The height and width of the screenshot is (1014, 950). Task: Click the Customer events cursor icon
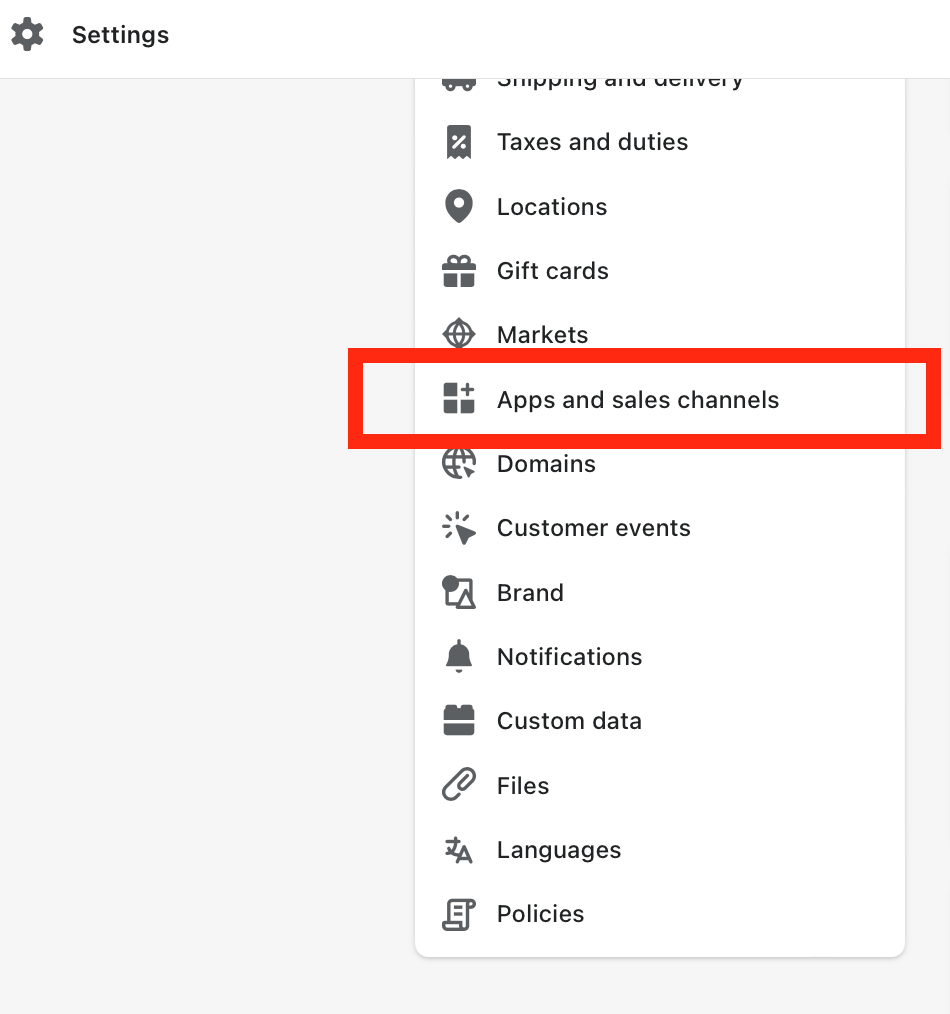click(x=459, y=528)
